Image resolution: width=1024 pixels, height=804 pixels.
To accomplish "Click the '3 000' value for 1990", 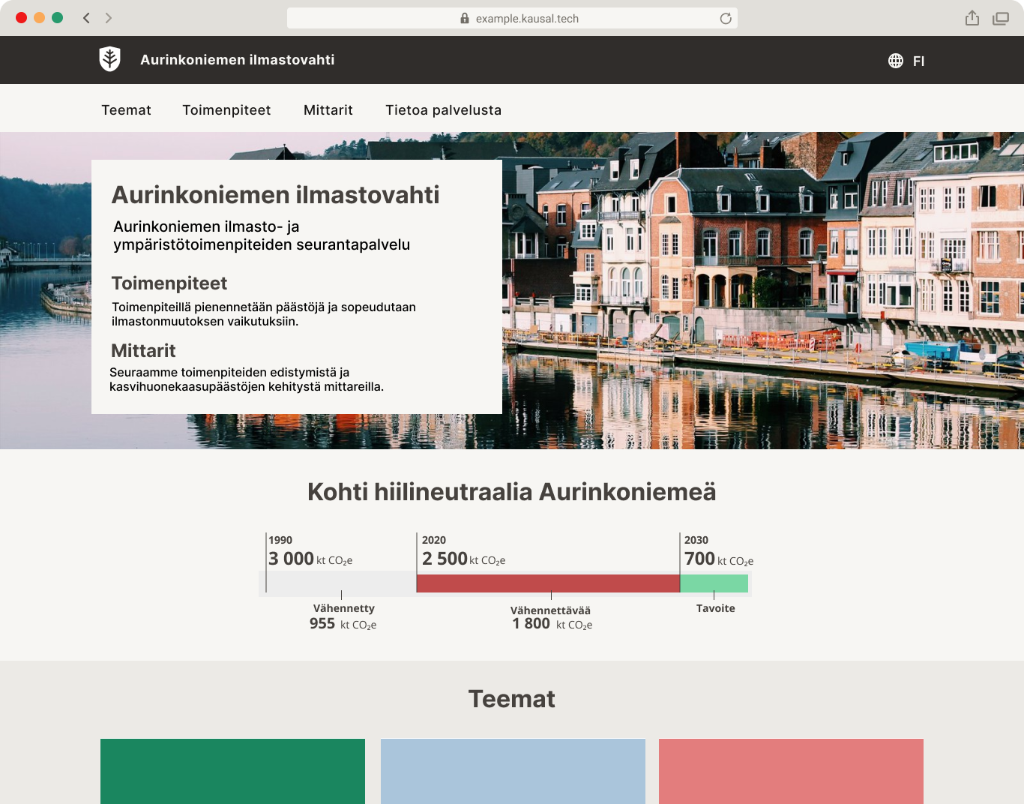I will [291, 558].
